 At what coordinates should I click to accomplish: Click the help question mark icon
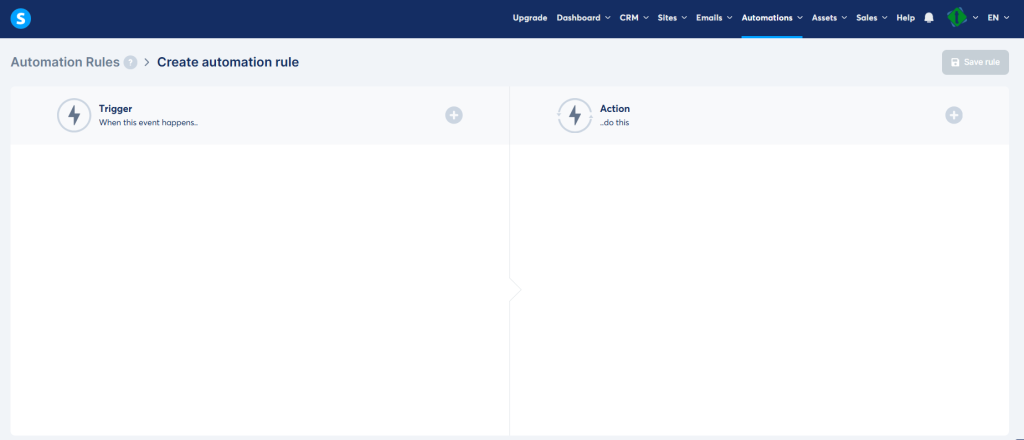131,63
